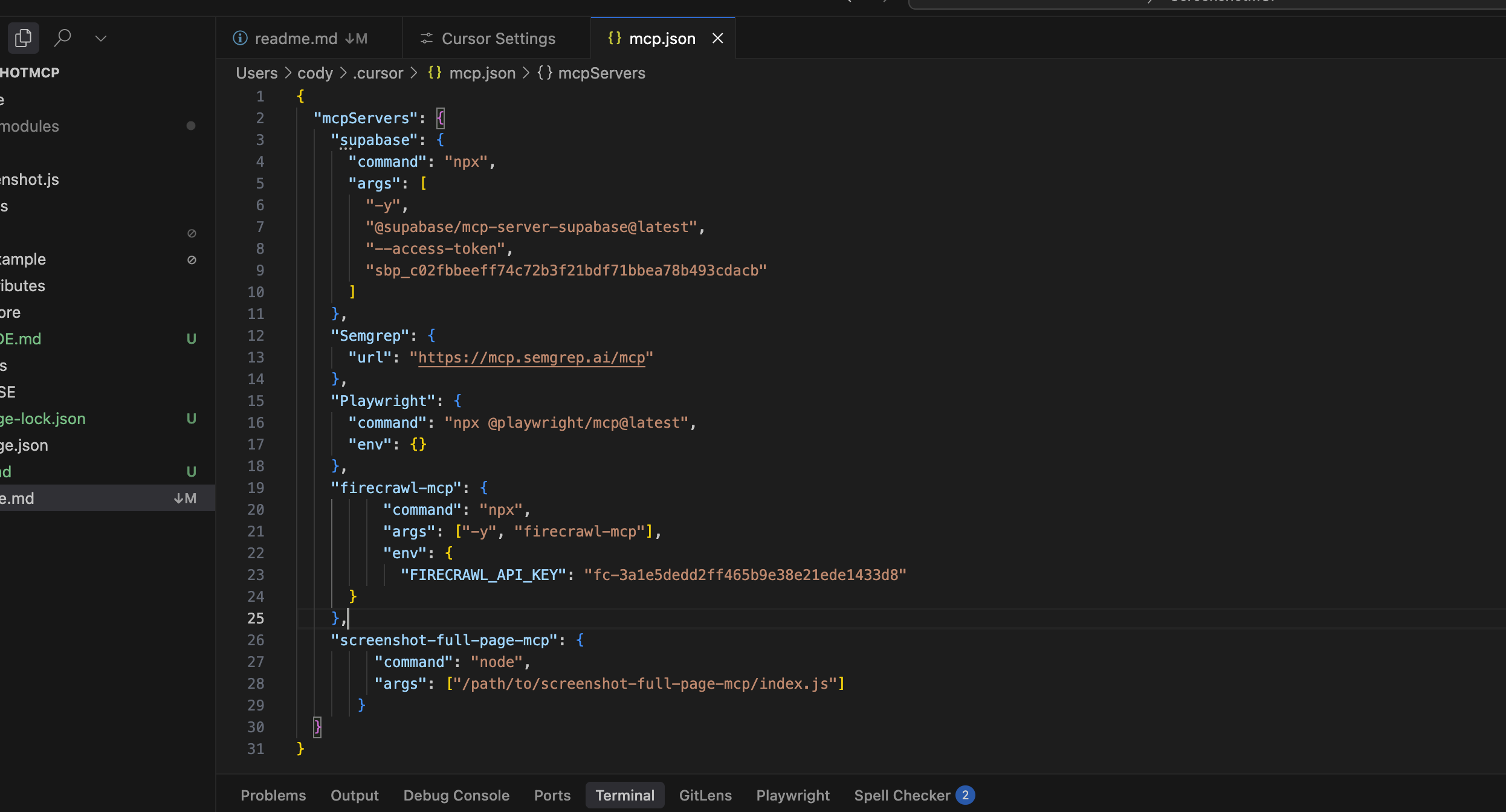The image size is (1506, 812).
Task: Click the "screenshot-full-page-mcp" key text
Action: (444, 640)
